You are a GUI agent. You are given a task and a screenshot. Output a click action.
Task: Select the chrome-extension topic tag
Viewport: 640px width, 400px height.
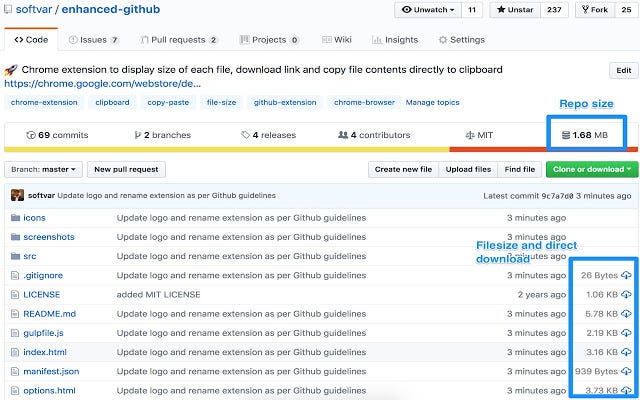(x=44, y=102)
